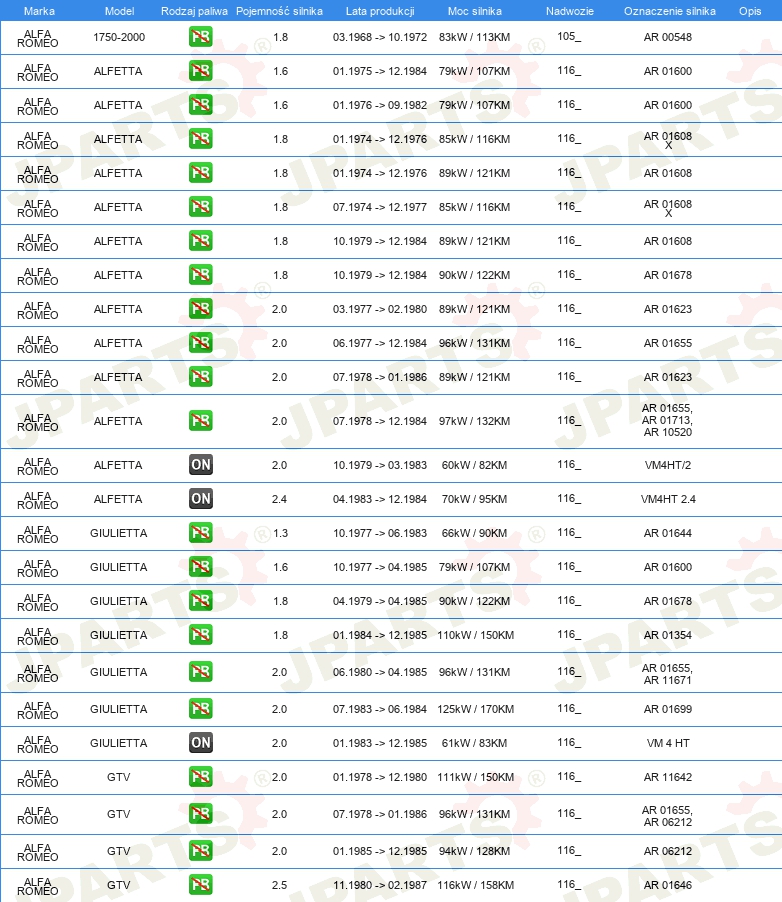Click petrol icon in Alfetta 01.1975 row
The width and height of the screenshot is (782, 902).
coord(201,71)
